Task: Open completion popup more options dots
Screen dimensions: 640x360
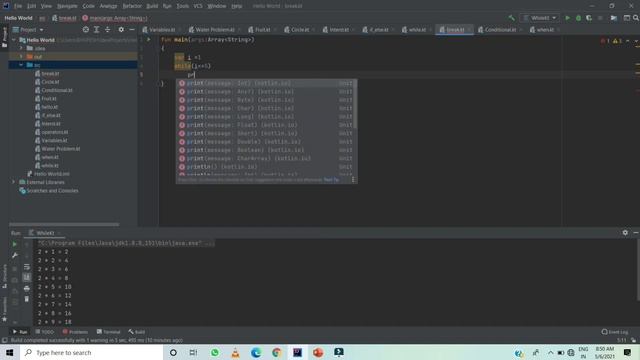Action: tap(353, 180)
